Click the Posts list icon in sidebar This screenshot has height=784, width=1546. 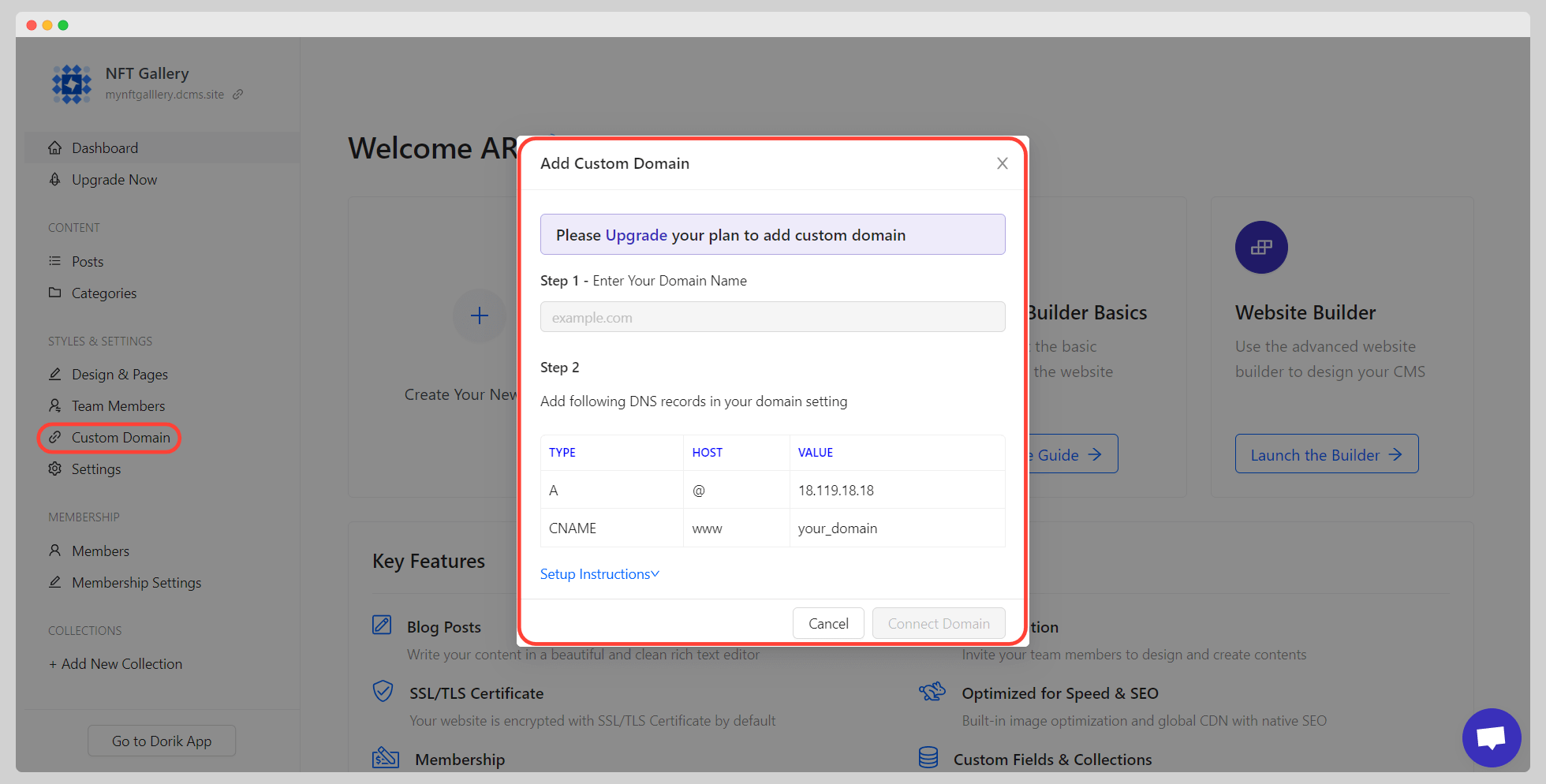[54, 261]
